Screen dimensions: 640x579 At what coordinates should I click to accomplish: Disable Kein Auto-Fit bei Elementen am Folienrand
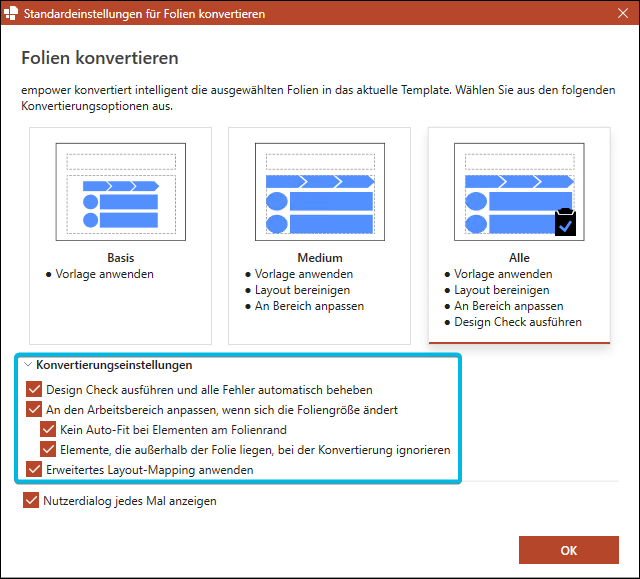pos(48,429)
